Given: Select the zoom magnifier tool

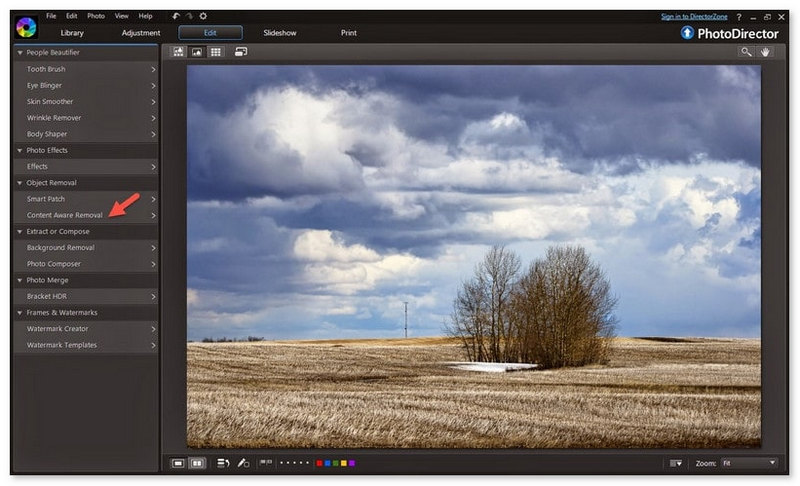Looking at the screenshot, I should [x=746, y=52].
